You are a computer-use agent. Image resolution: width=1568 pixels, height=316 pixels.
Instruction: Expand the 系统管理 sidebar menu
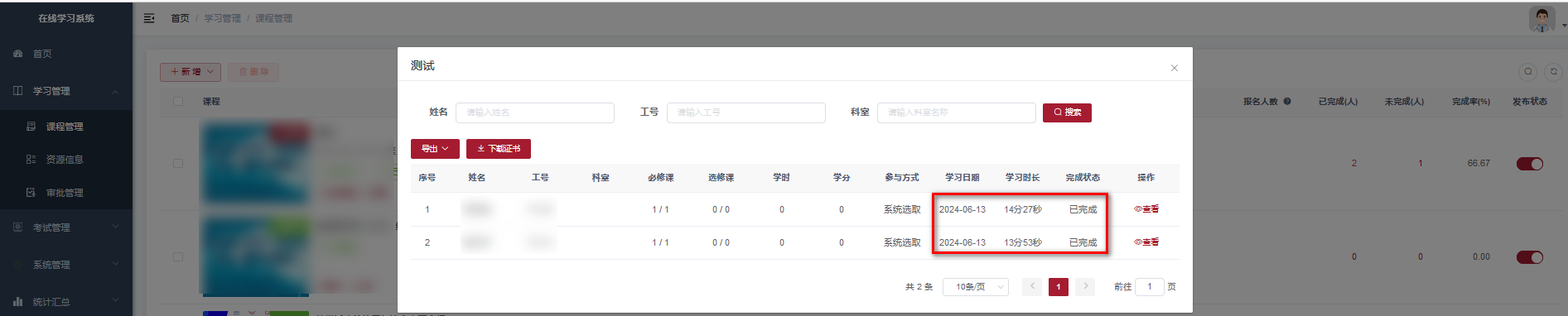coord(66,265)
